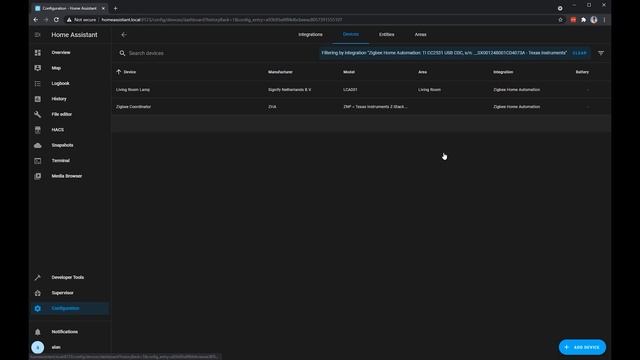Reload the page in the browser
640x360 pixels.
56,20
